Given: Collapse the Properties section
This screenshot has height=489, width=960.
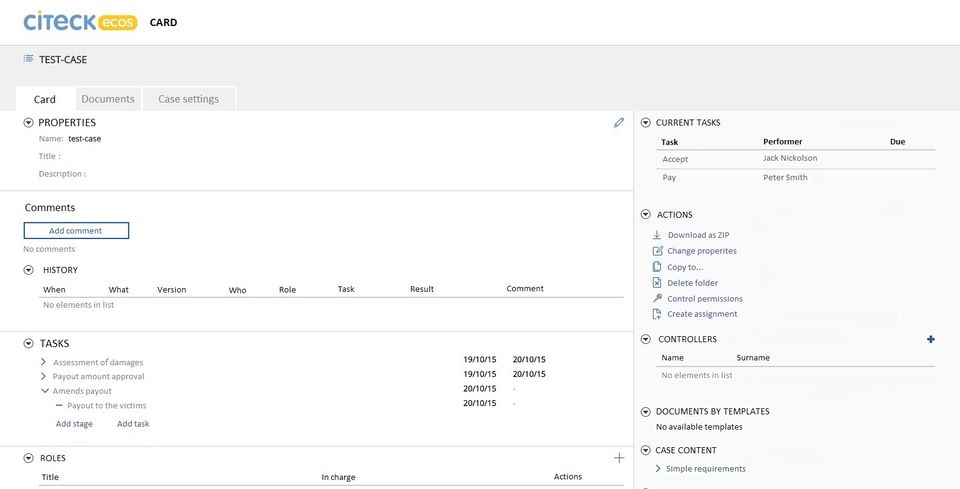Looking at the screenshot, I should [28, 123].
